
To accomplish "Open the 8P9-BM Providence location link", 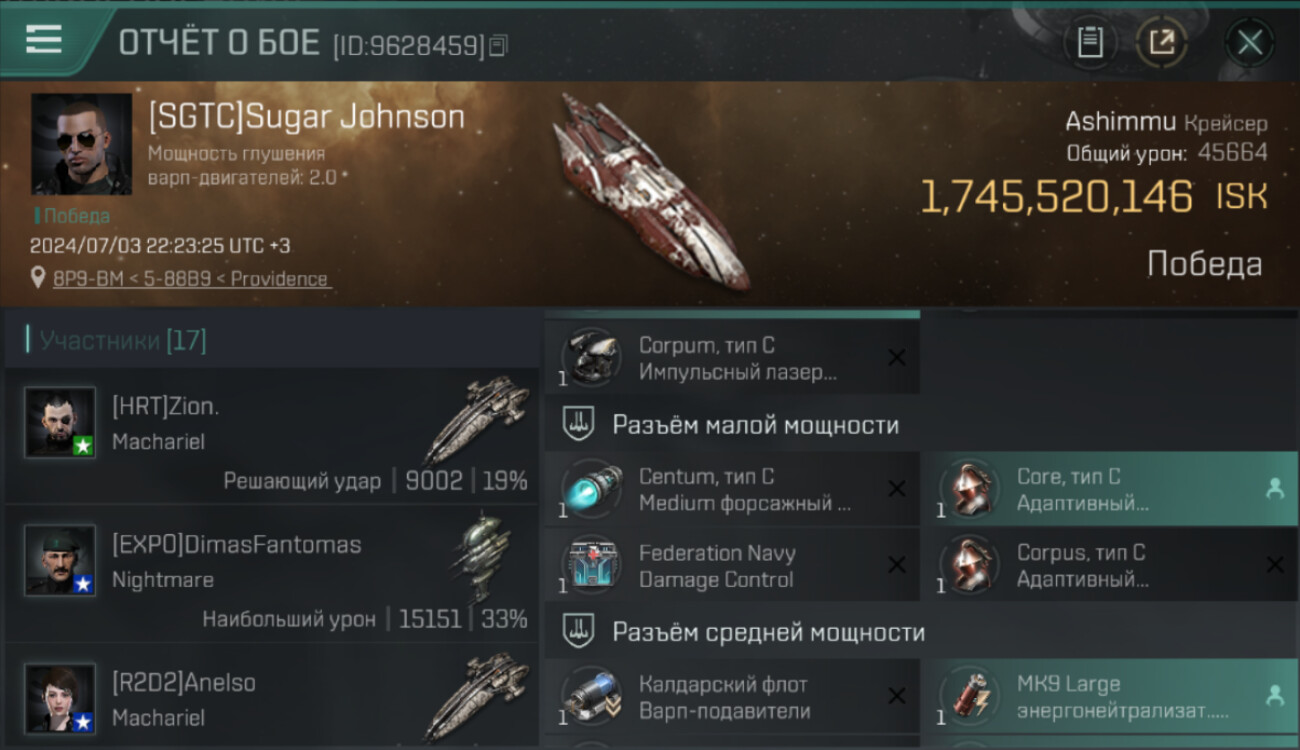I will pyautogui.click(x=190, y=279).
